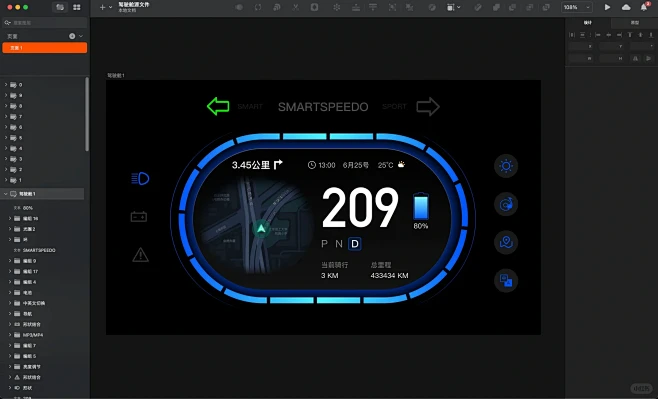Click the flip horizontal icon in properties
Viewport: 658px width, 399px height.
pos(635,59)
